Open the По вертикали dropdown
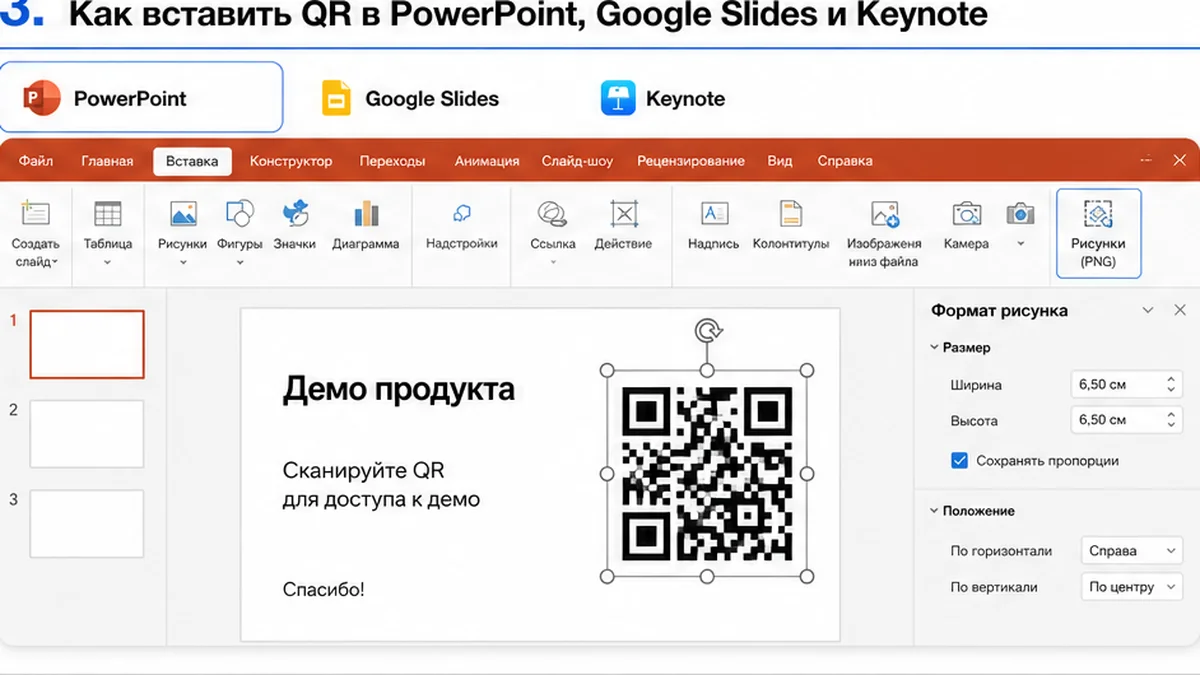The height and width of the screenshot is (675, 1200). [1131, 587]
